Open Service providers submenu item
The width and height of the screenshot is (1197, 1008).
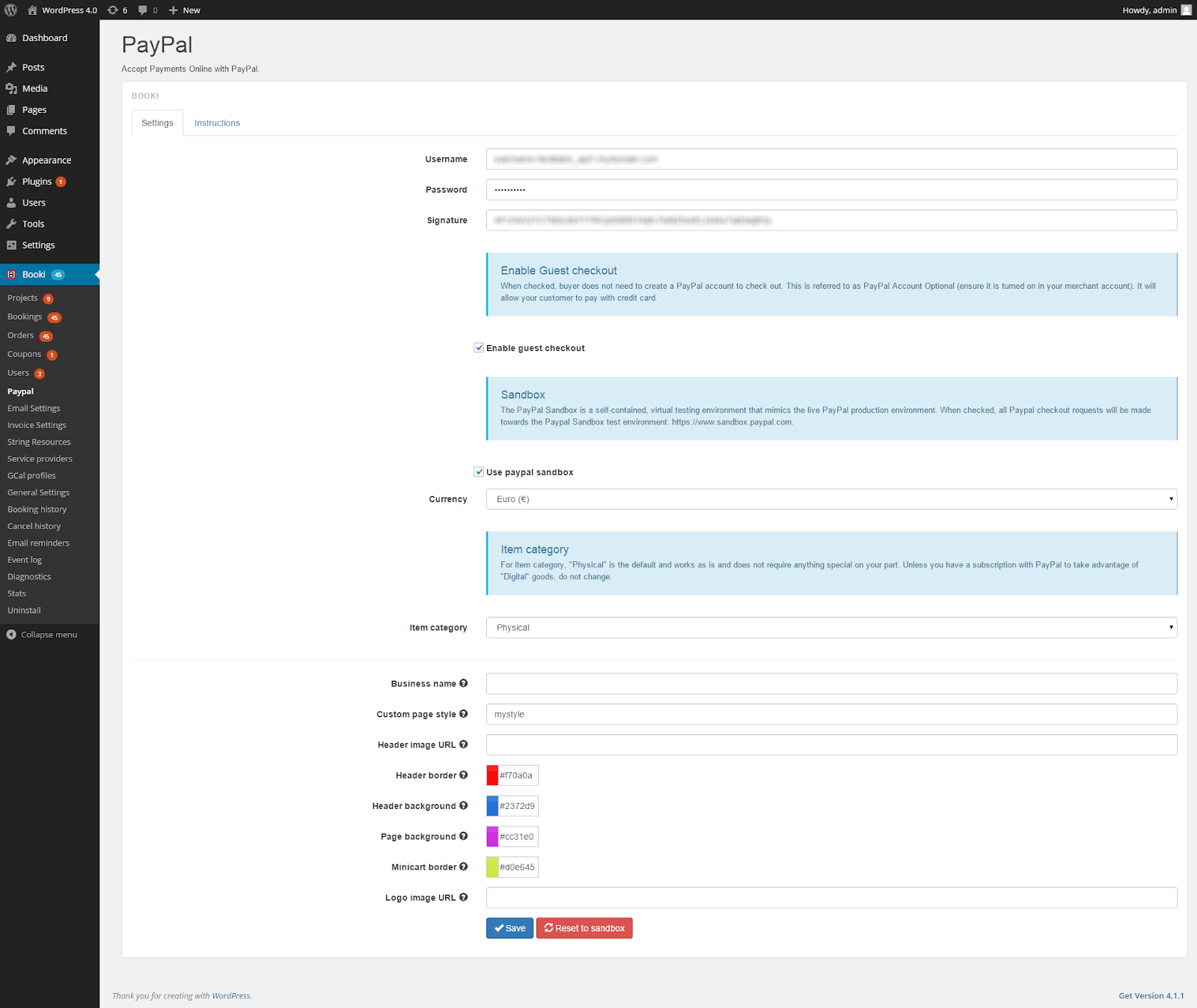coord(40,459)
